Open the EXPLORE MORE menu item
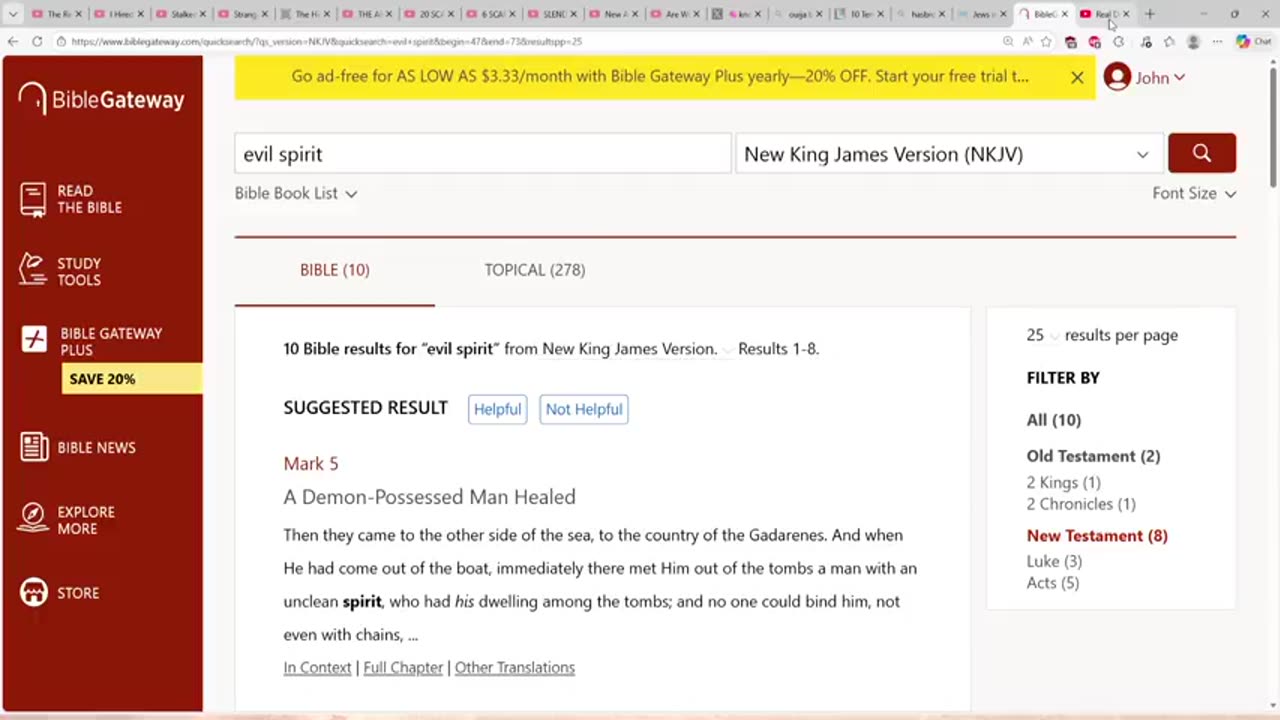 [x=86, y=520]
